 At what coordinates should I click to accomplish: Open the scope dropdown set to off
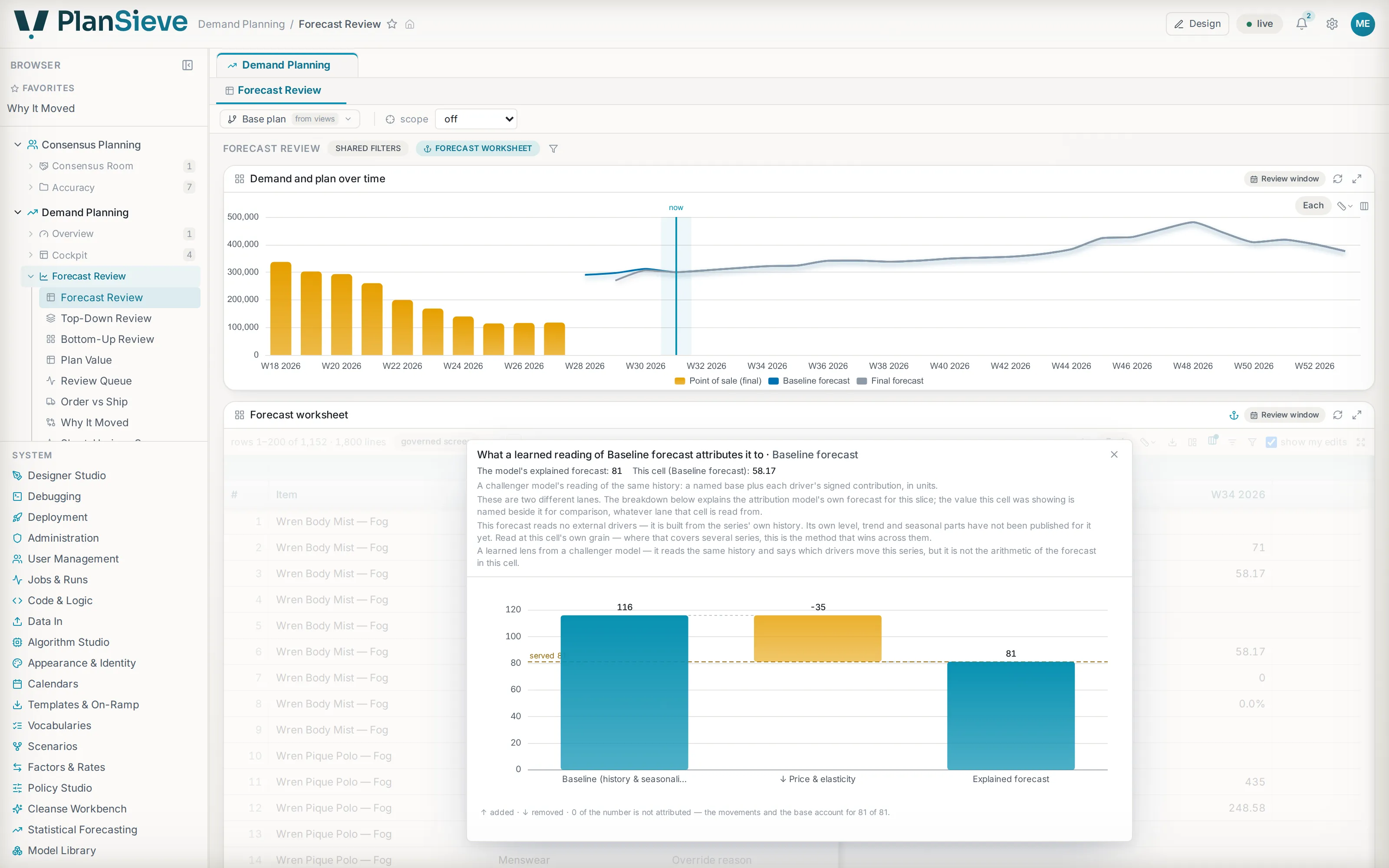click(477, 119)
